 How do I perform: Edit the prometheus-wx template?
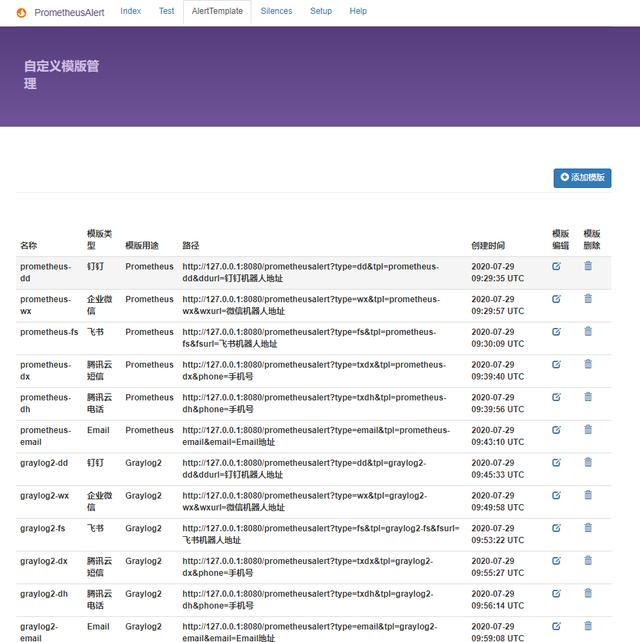[556, 299]
